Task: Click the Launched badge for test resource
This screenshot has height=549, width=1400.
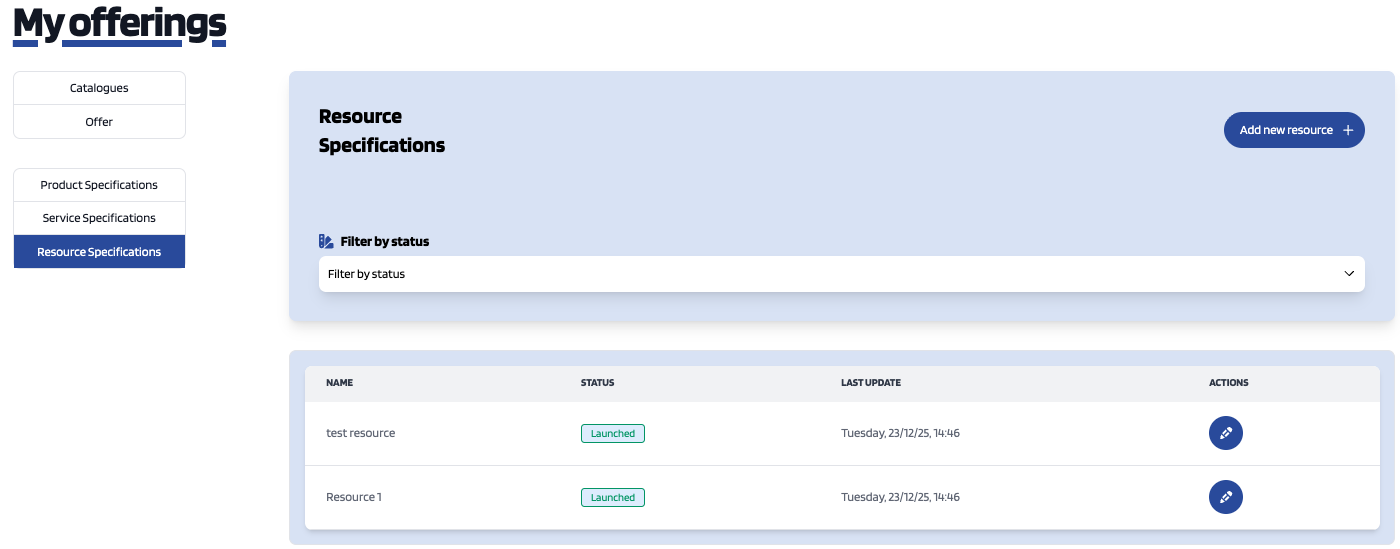Action: point(612,434)
